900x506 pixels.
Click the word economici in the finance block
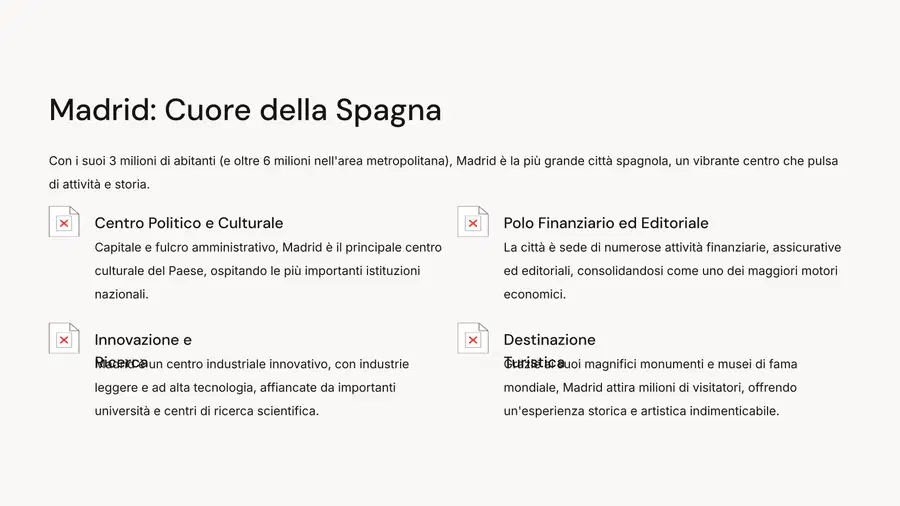[534, 294]
